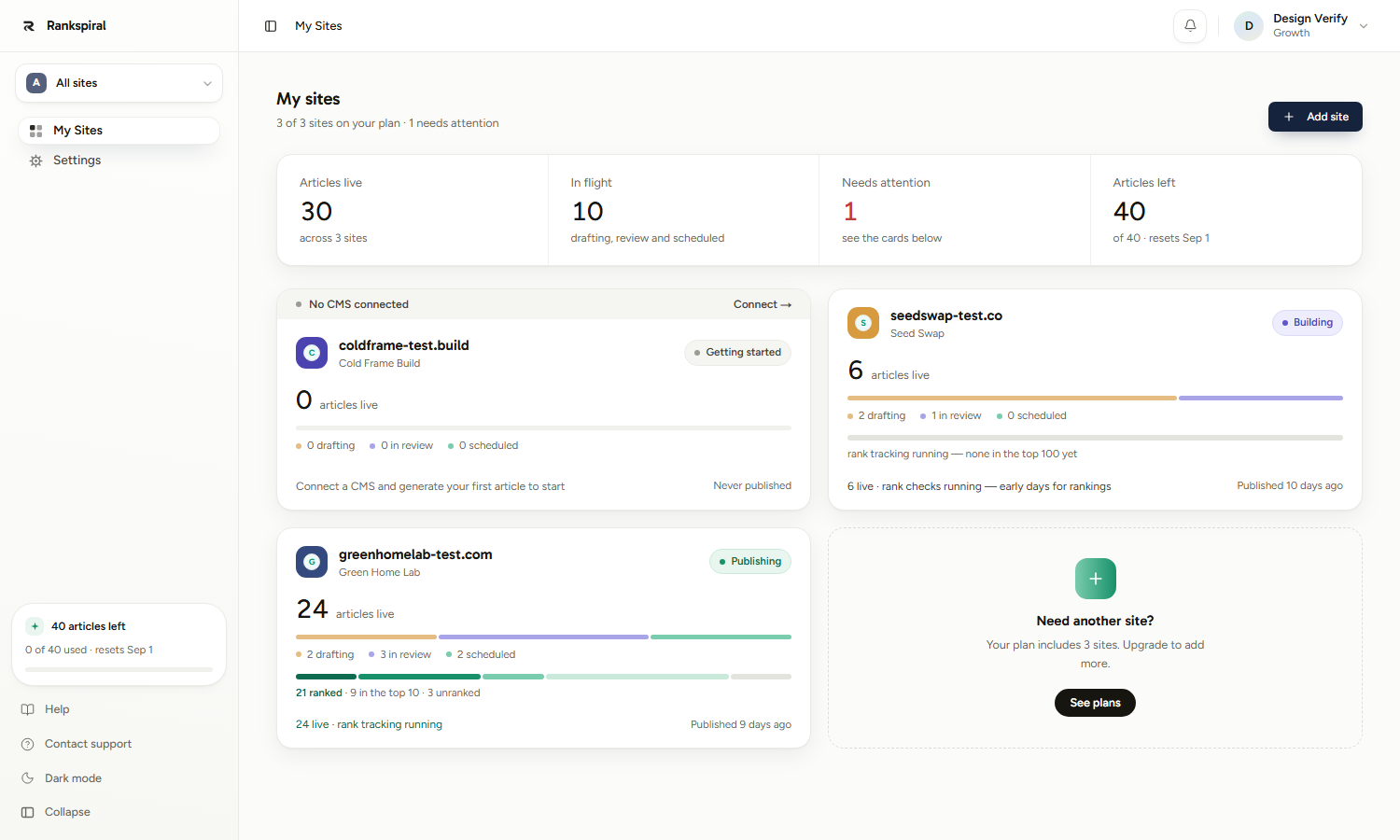Select My Sites in sidebar

click(119, 131)
